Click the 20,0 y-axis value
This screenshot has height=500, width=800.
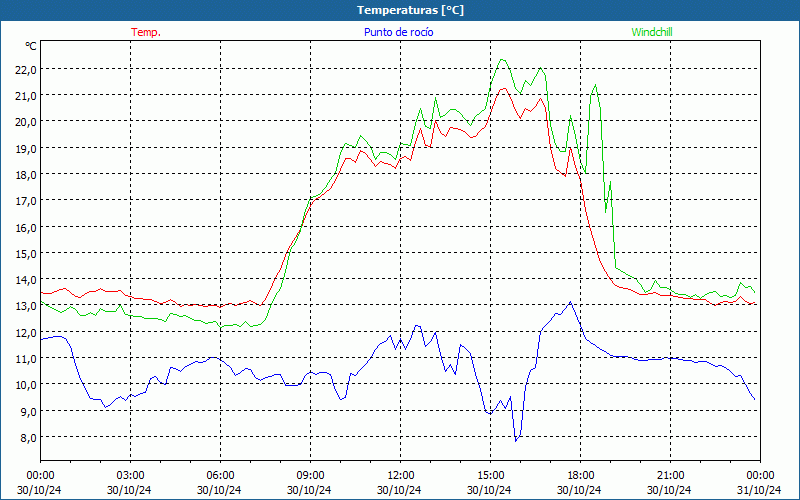[26, 121]
